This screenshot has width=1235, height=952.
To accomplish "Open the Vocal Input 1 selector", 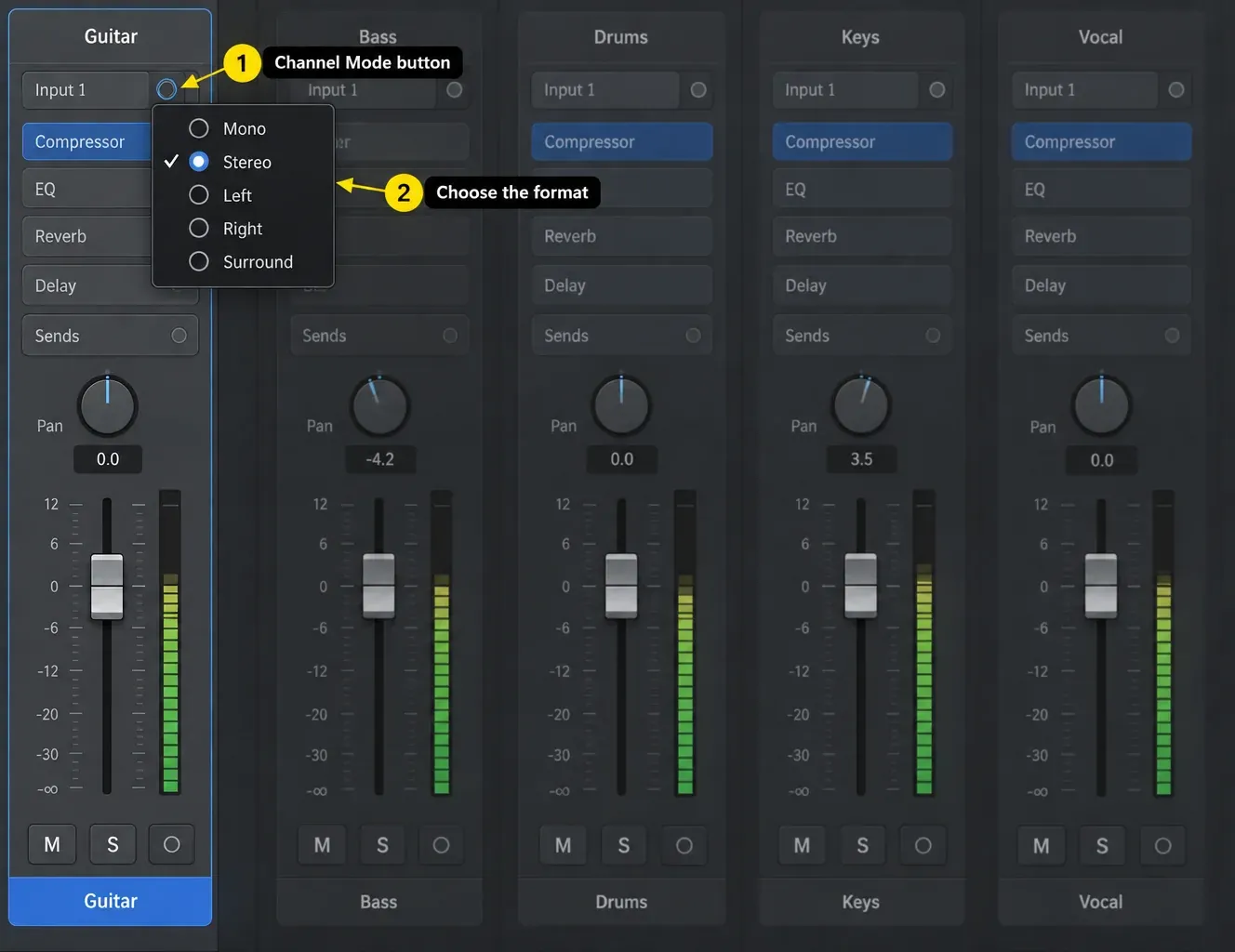I will (x=1084, y=90).
